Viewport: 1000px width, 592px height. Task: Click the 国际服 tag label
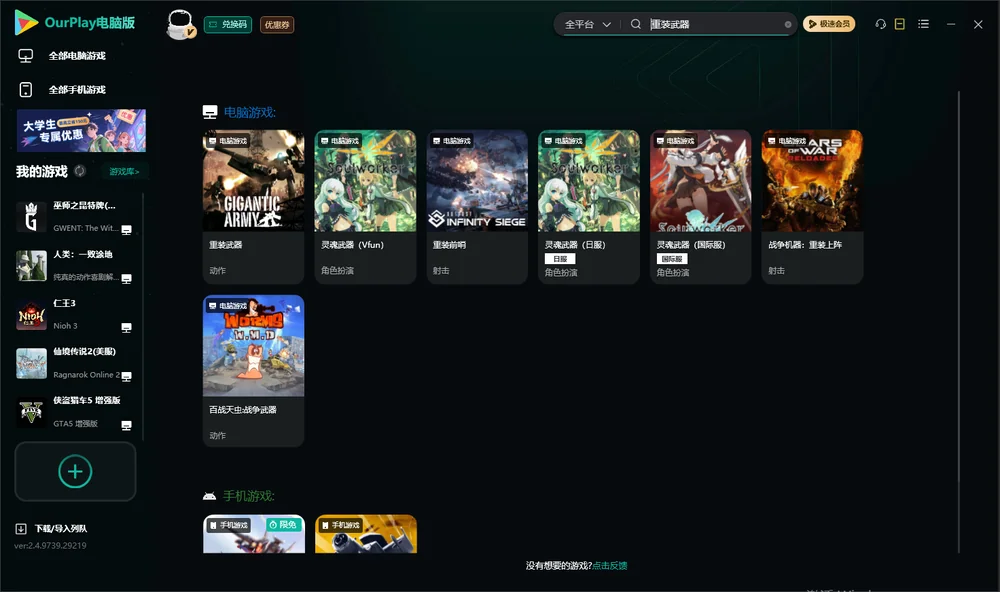click(672, 258)
